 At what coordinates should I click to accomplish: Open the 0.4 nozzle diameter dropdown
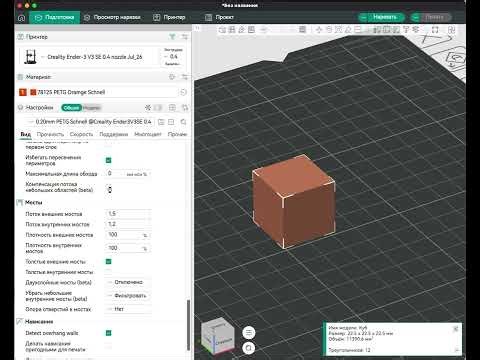[x=173, y=57]
